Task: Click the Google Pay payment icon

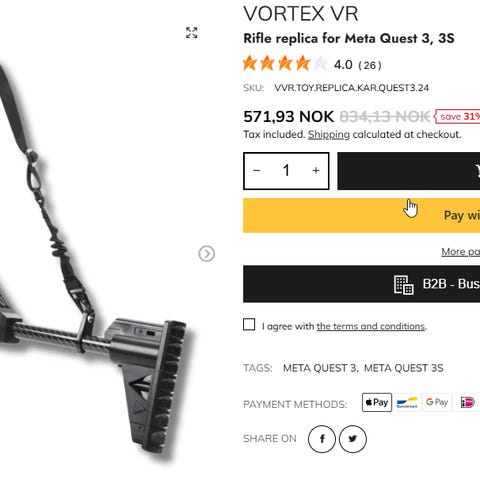Action: click(x=437, y=402)
